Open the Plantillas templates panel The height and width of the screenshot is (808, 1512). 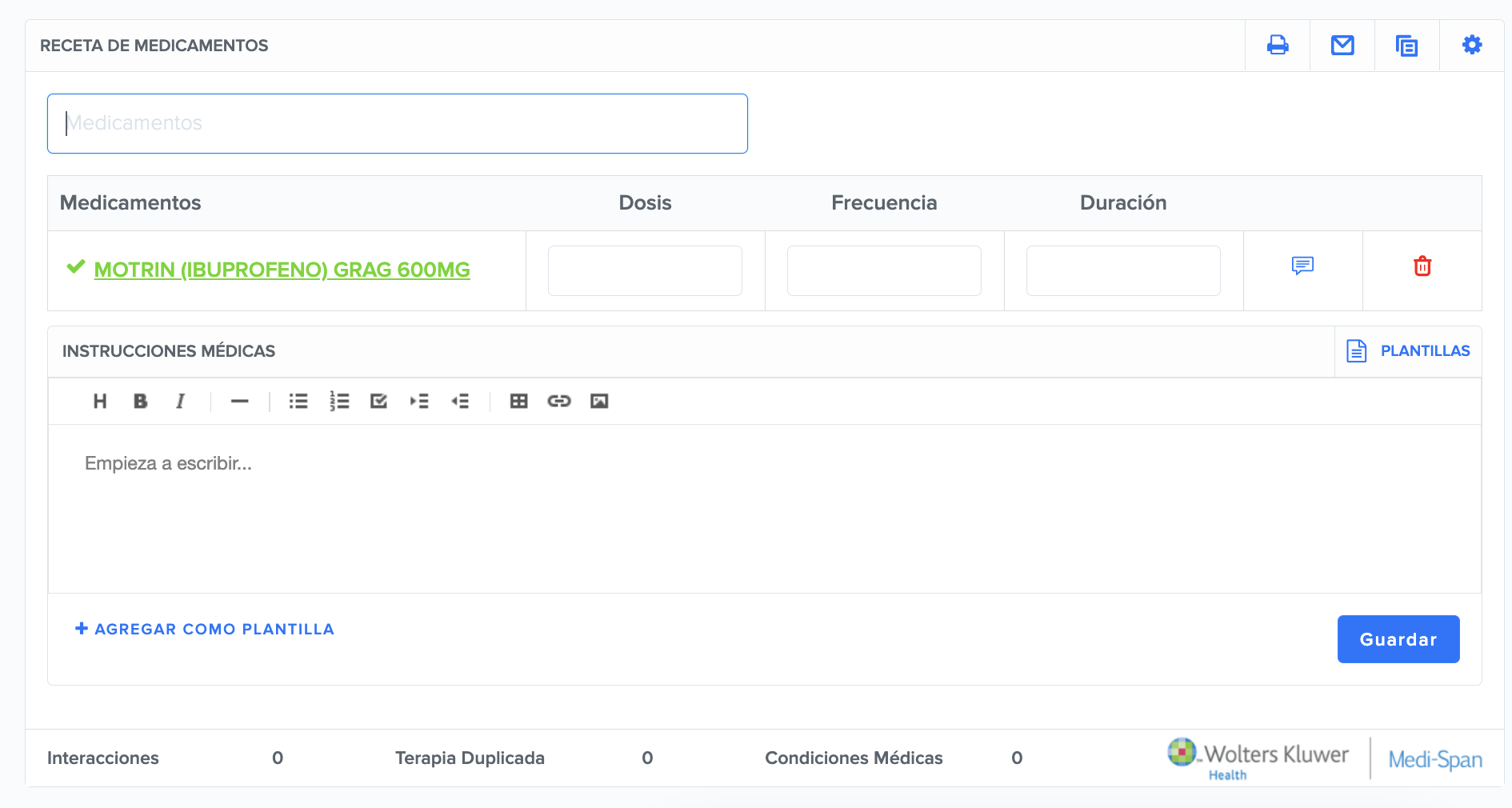[x=1426, y=350]
